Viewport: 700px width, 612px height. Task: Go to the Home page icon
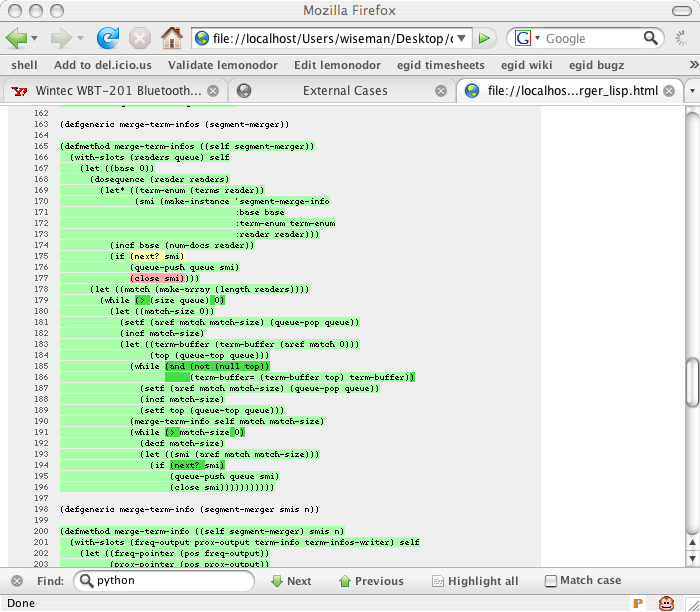tap(172, 38)
